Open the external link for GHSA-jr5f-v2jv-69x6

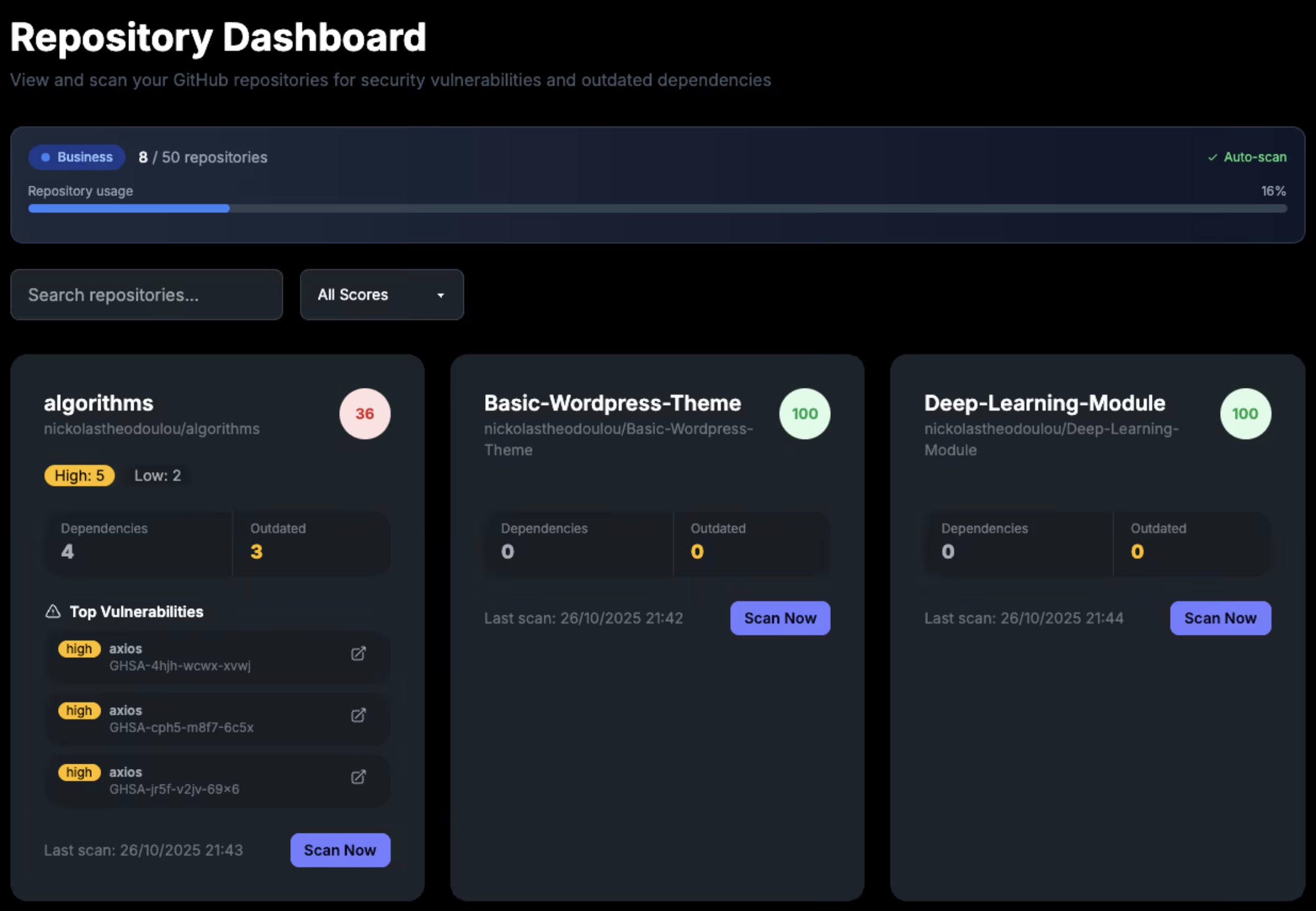pos(358,777)
